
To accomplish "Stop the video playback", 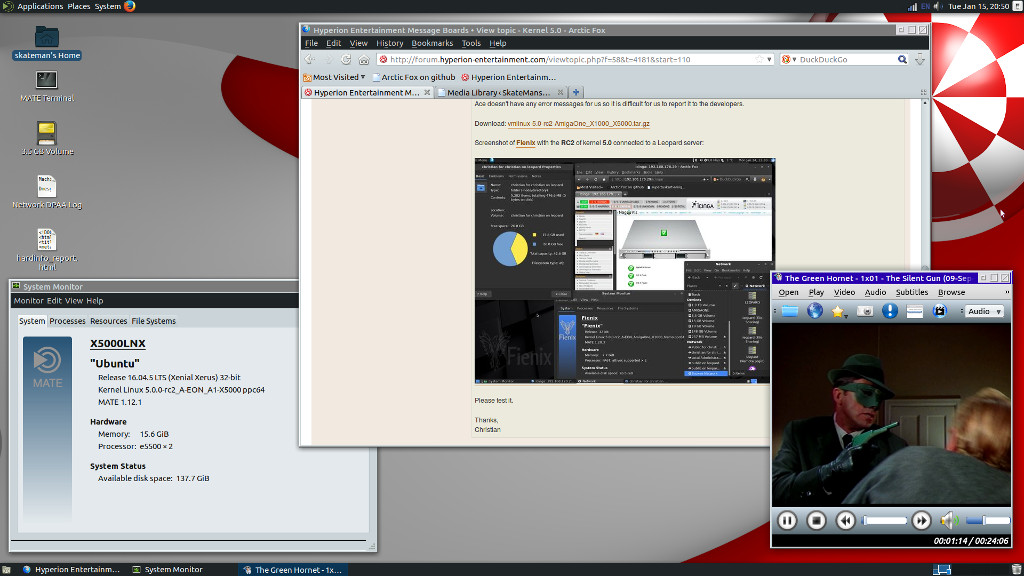I will coord(816,520).
